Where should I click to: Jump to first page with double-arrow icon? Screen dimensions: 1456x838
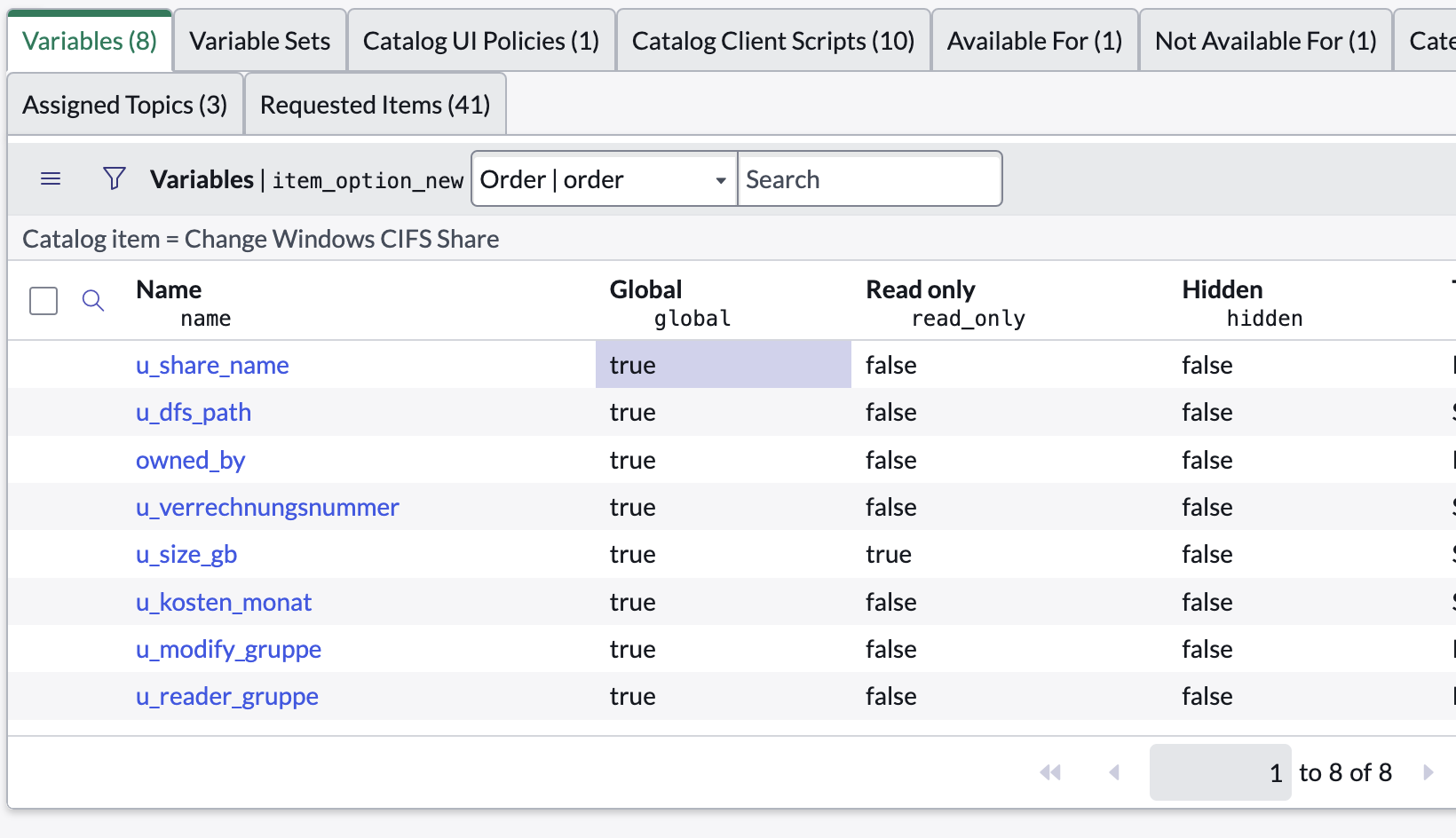(x=1051, y=772)
